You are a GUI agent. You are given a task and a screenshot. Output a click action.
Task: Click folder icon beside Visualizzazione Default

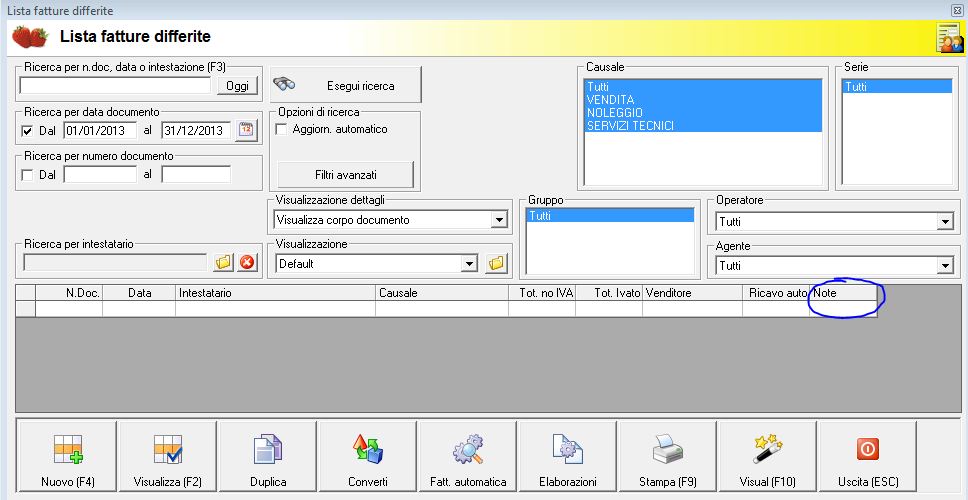(x=496, y=264)
